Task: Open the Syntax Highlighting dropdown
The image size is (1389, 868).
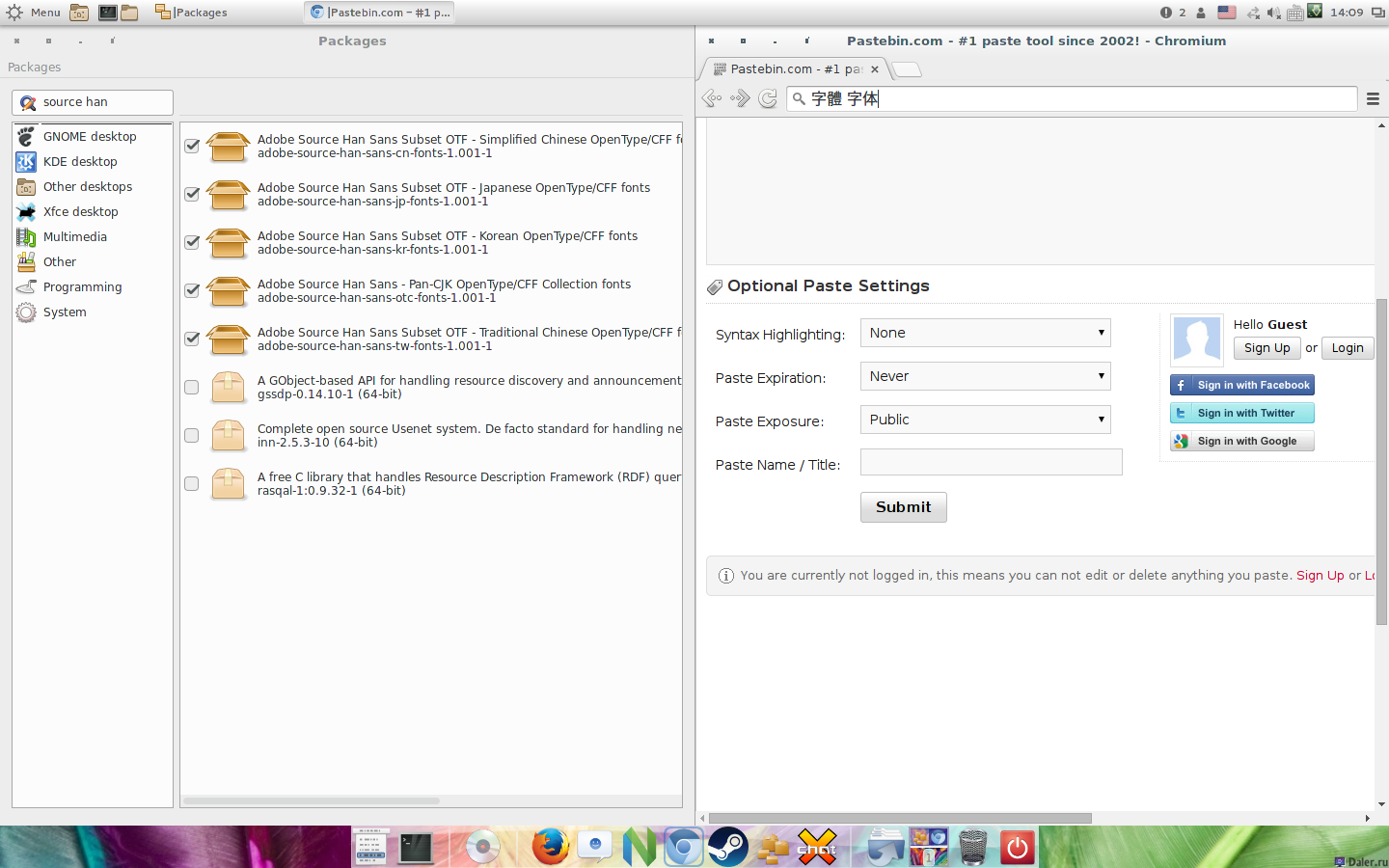Action: (985, 333)
